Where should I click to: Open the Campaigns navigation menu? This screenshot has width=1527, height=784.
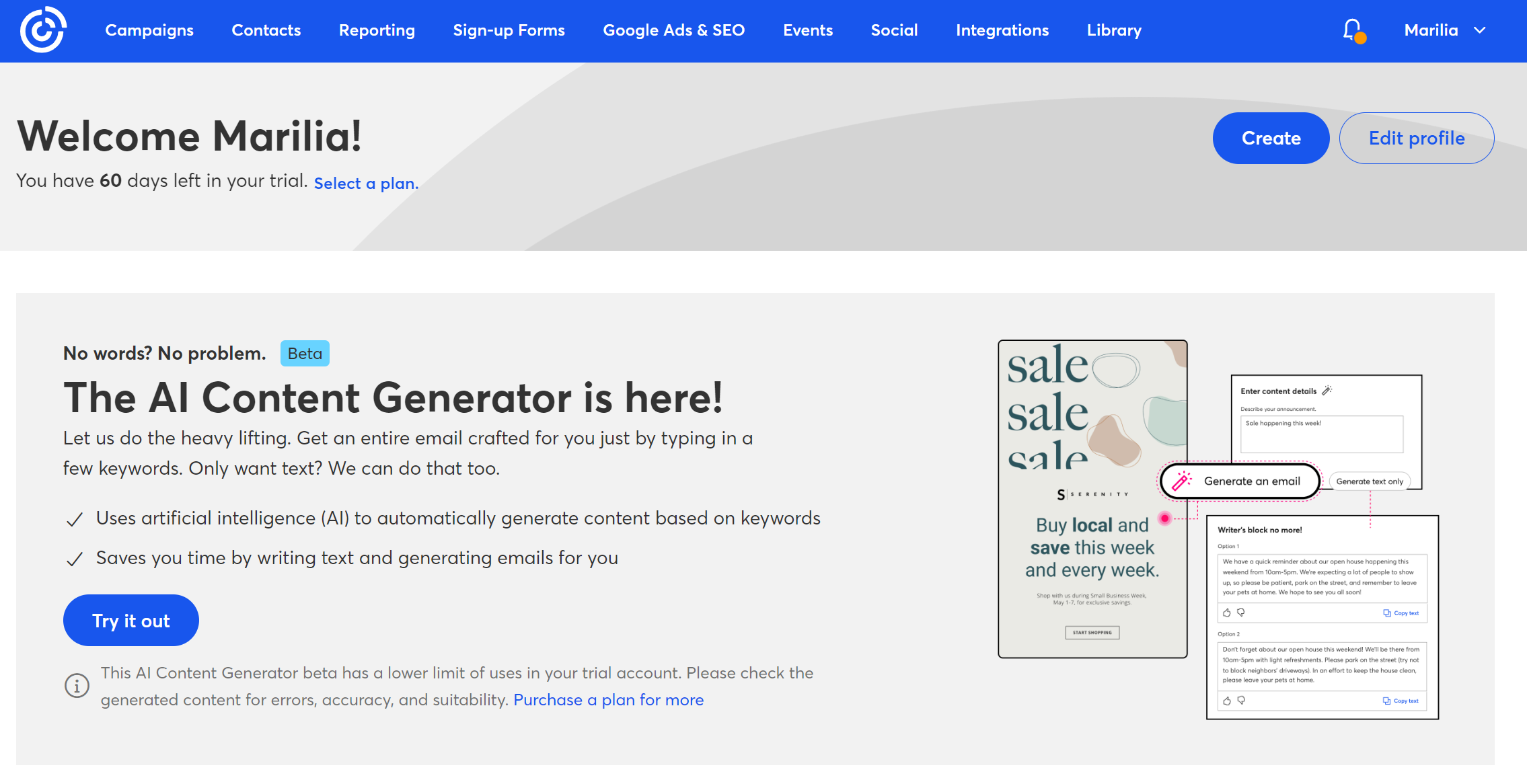pos(149,30)
